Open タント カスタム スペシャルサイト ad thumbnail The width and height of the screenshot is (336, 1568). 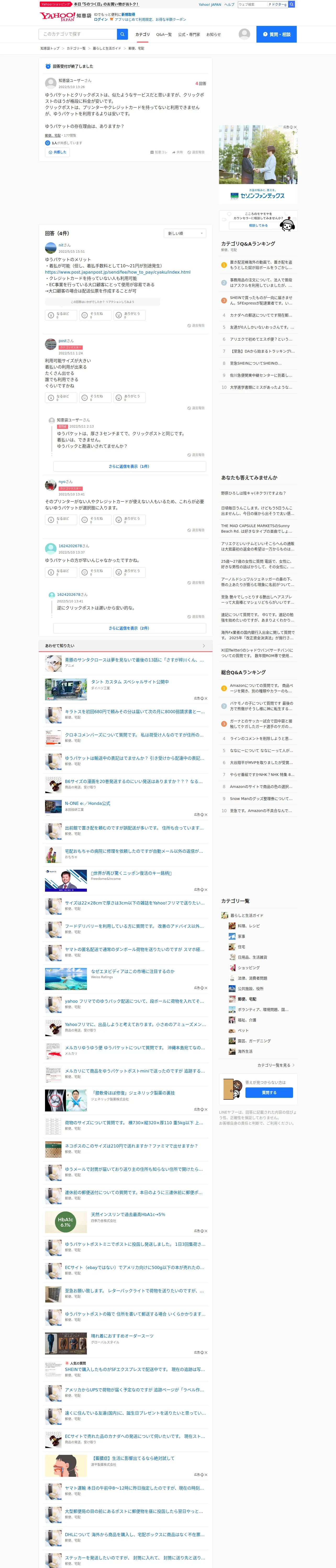(x=66, y=690)
